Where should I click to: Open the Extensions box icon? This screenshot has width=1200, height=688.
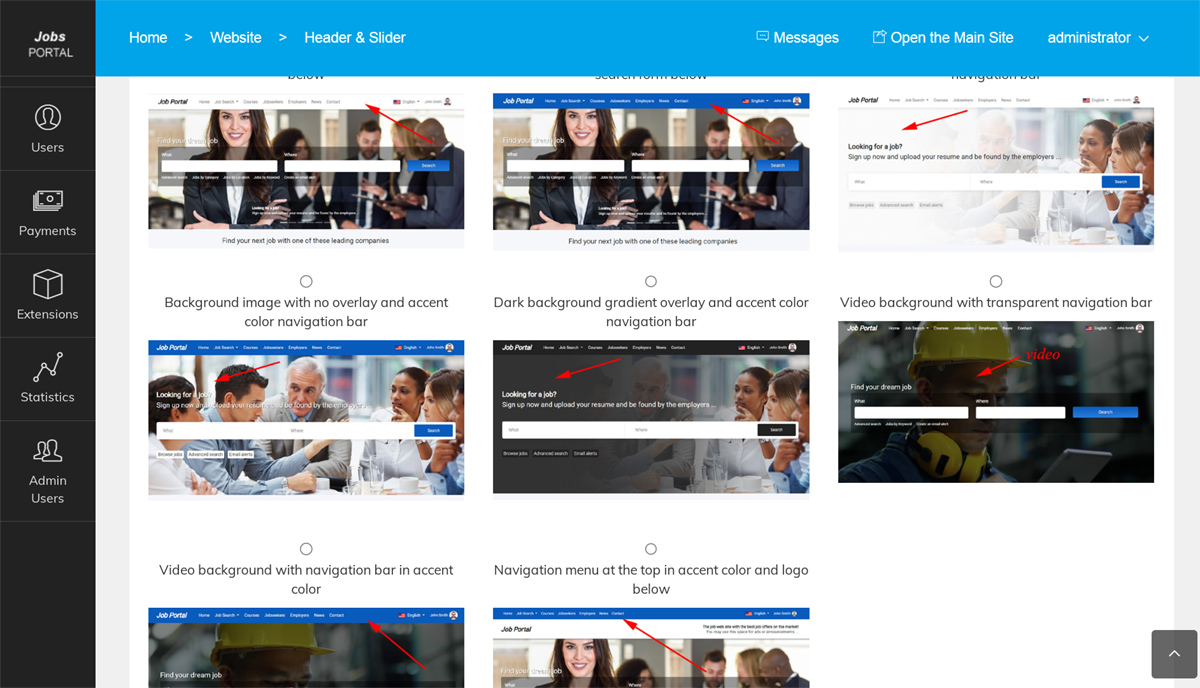pyautogui.click(x=47, y=284)
